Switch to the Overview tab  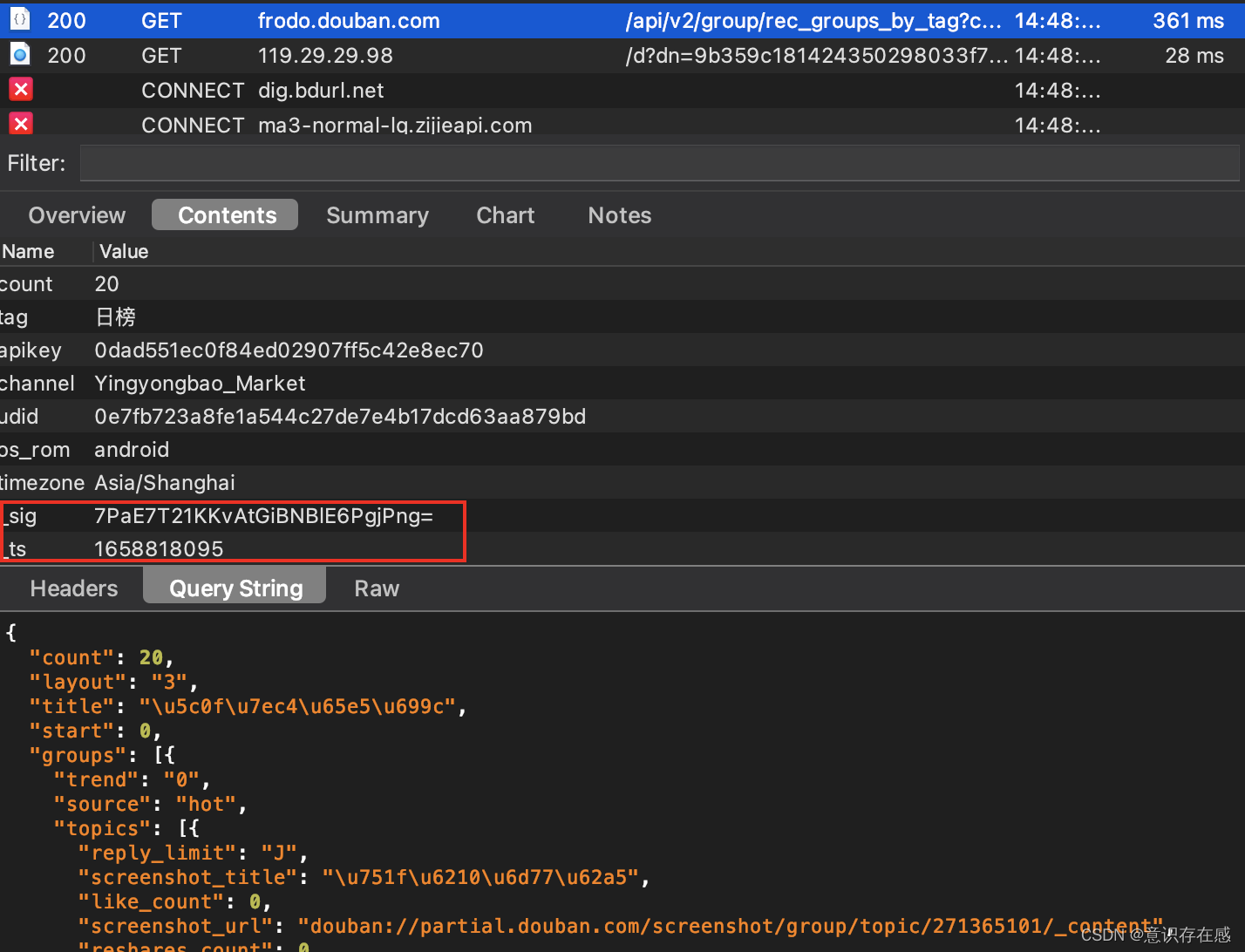pos(77,215)
